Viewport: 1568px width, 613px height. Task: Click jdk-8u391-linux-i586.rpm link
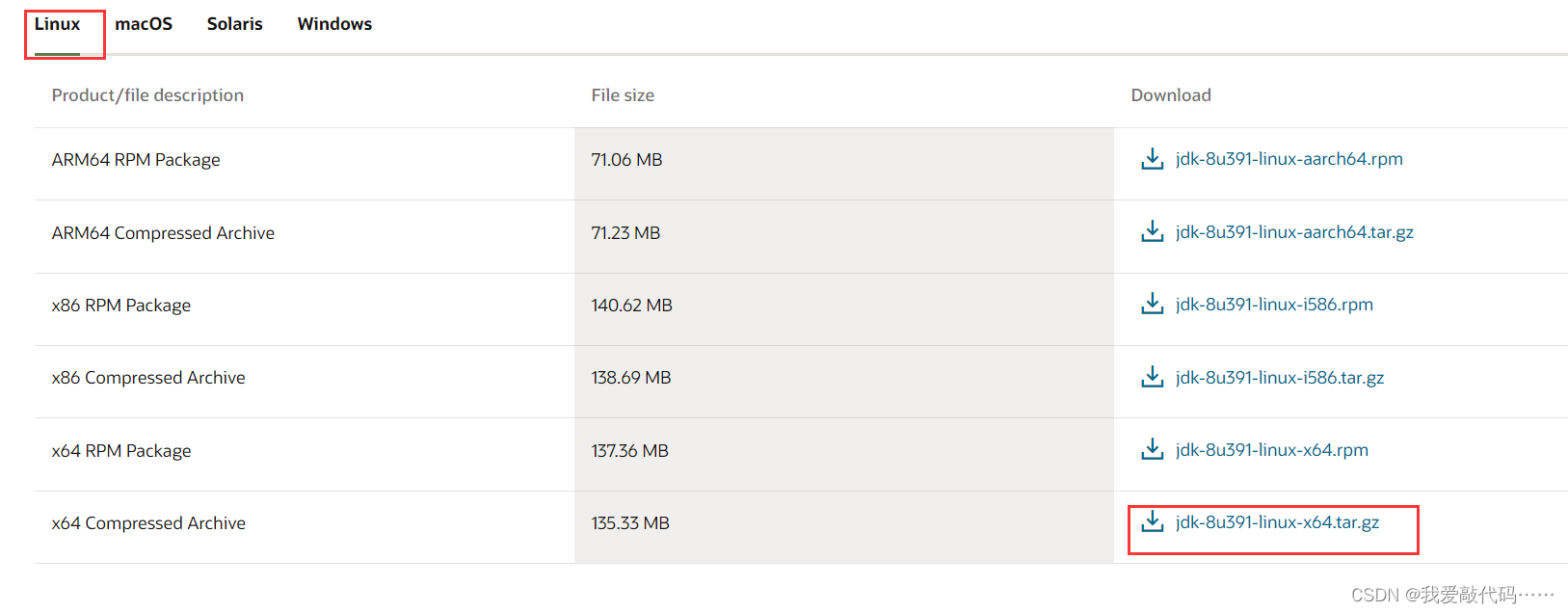[x=1274, y=305]
